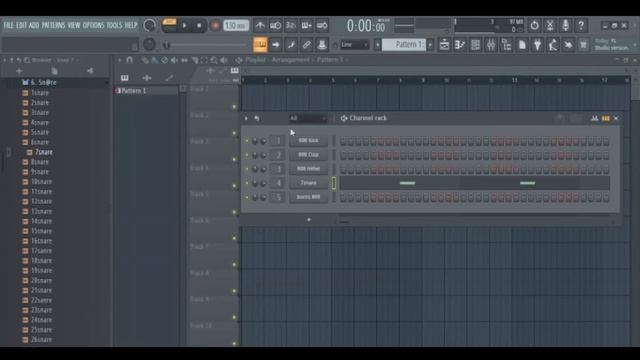Click the step-forward arrow icon
The image size is (640, 360).
click(x=276, y=44)
